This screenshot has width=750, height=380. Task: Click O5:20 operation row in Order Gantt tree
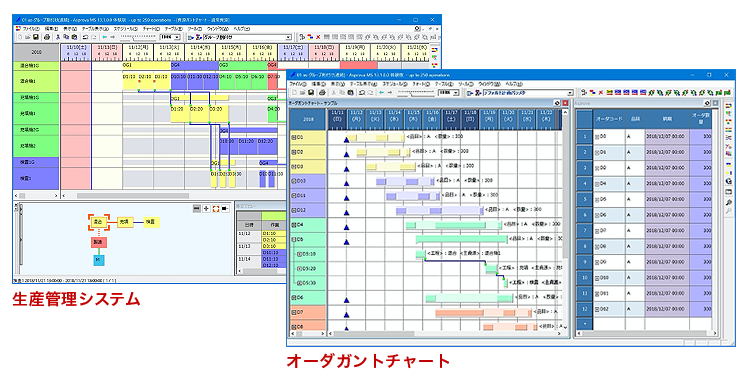click(x=308, y=268)
